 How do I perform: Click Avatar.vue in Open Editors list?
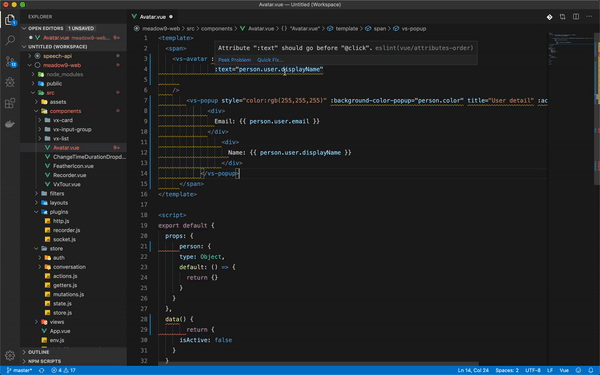pyautogui.click(x=73, y=38)
